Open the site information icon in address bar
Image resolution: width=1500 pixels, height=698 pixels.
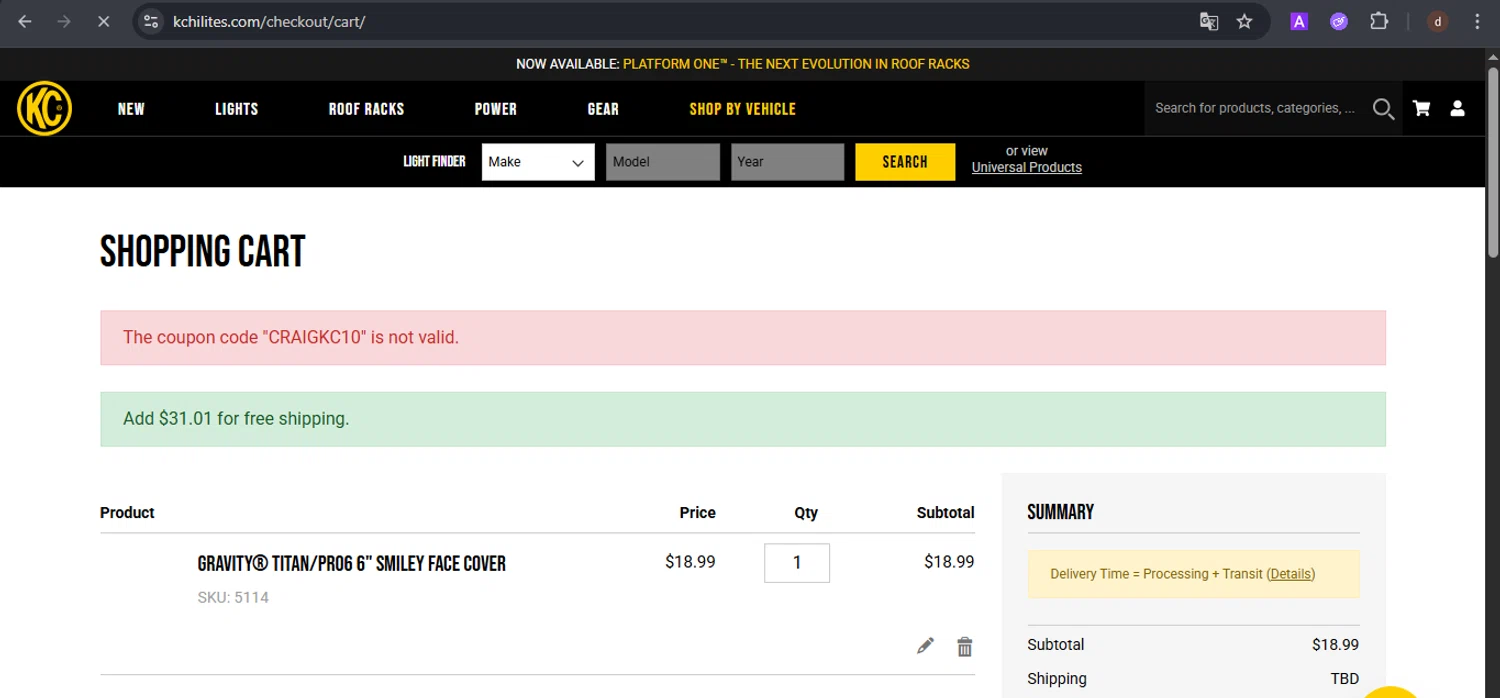tap(151, 21)
